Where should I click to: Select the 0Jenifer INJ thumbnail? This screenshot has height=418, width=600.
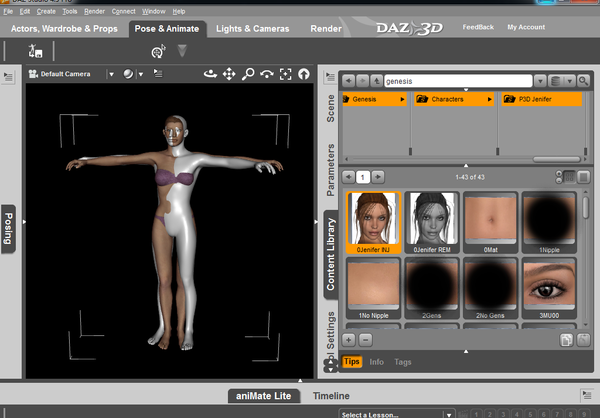373,222
